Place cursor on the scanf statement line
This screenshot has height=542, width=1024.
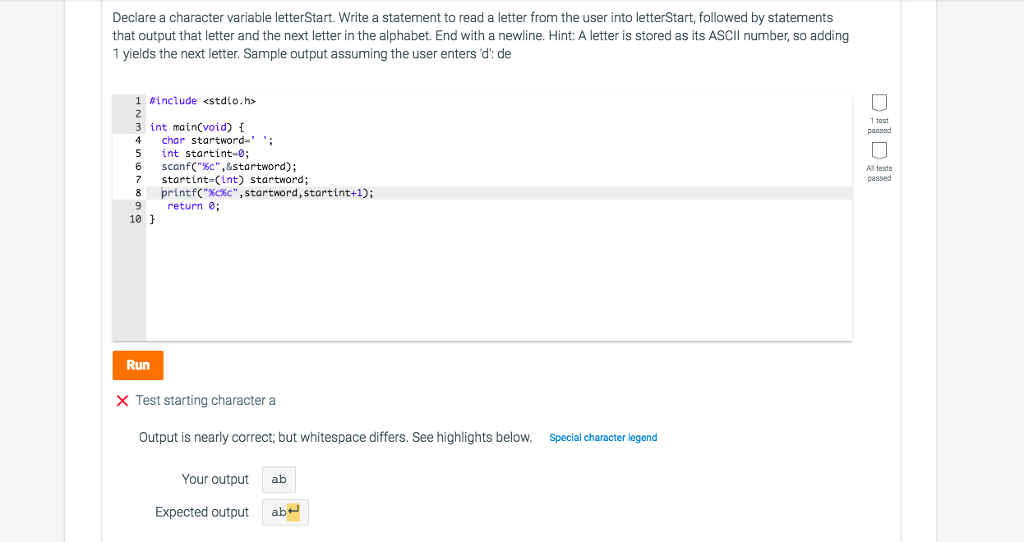point(229,167)
